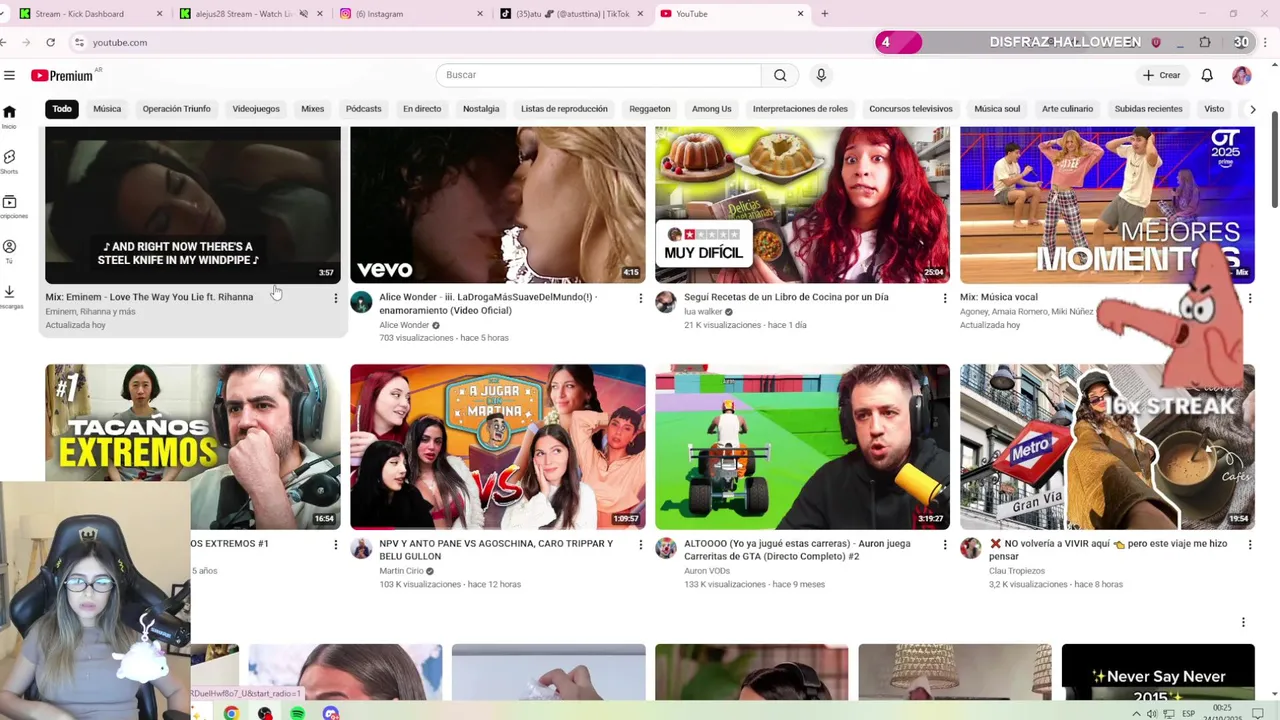This screenshot has width=1280, height=720.
Task: Show more category chips with the arrow
Action: (1252, 109)
